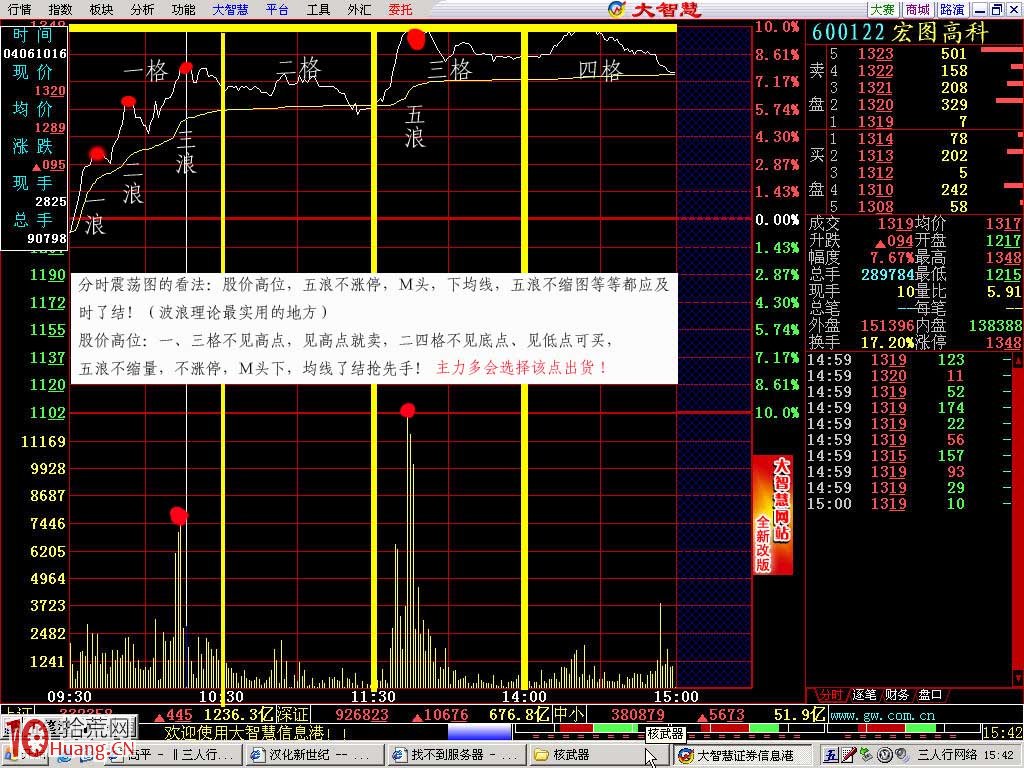Click the red dot marking 一浪 peak

click(96, 153)
